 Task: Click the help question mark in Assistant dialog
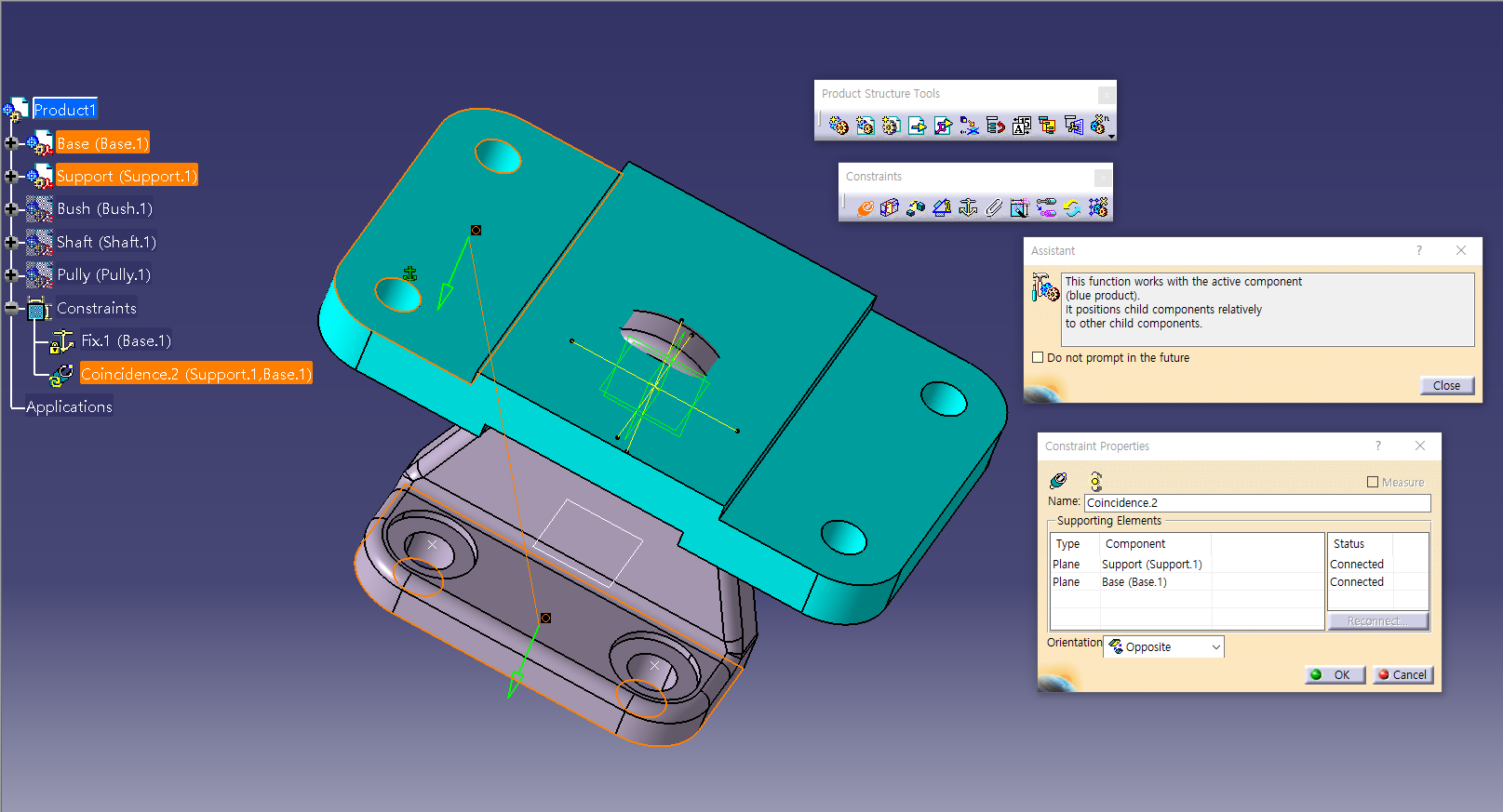click(x=1418, y=250)
